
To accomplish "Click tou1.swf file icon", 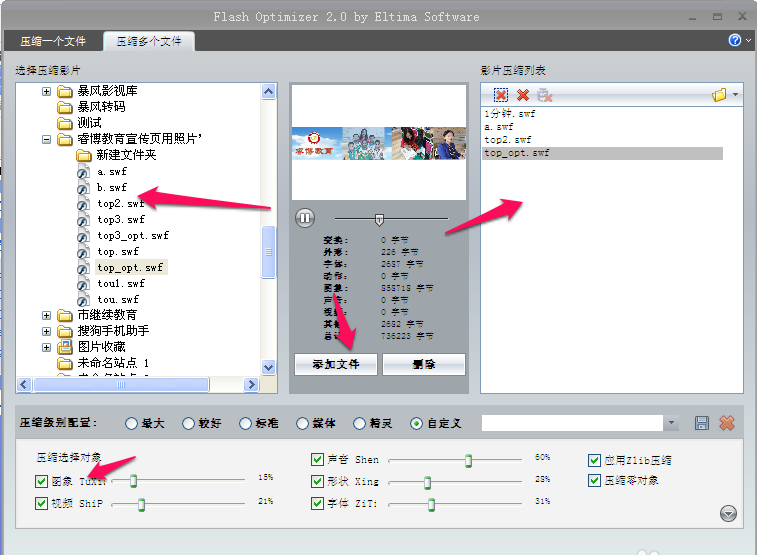I will click(83, 284).
